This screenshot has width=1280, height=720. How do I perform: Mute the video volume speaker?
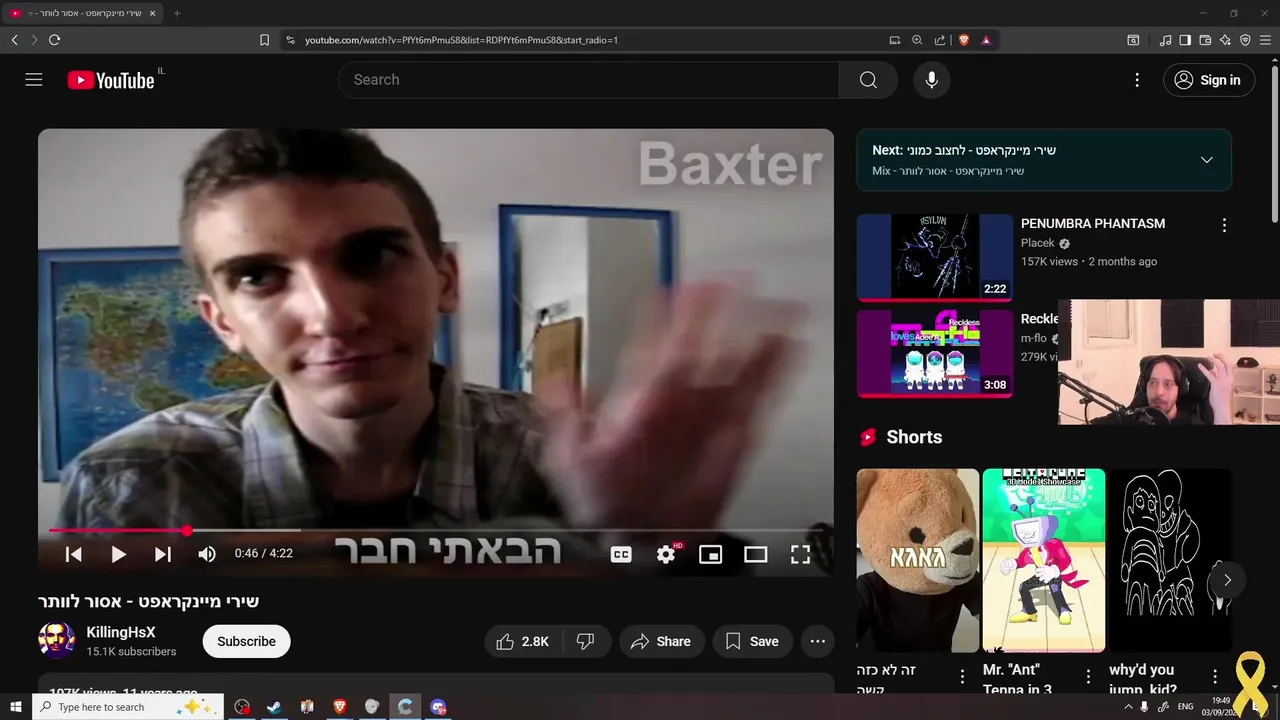point(207,554)
